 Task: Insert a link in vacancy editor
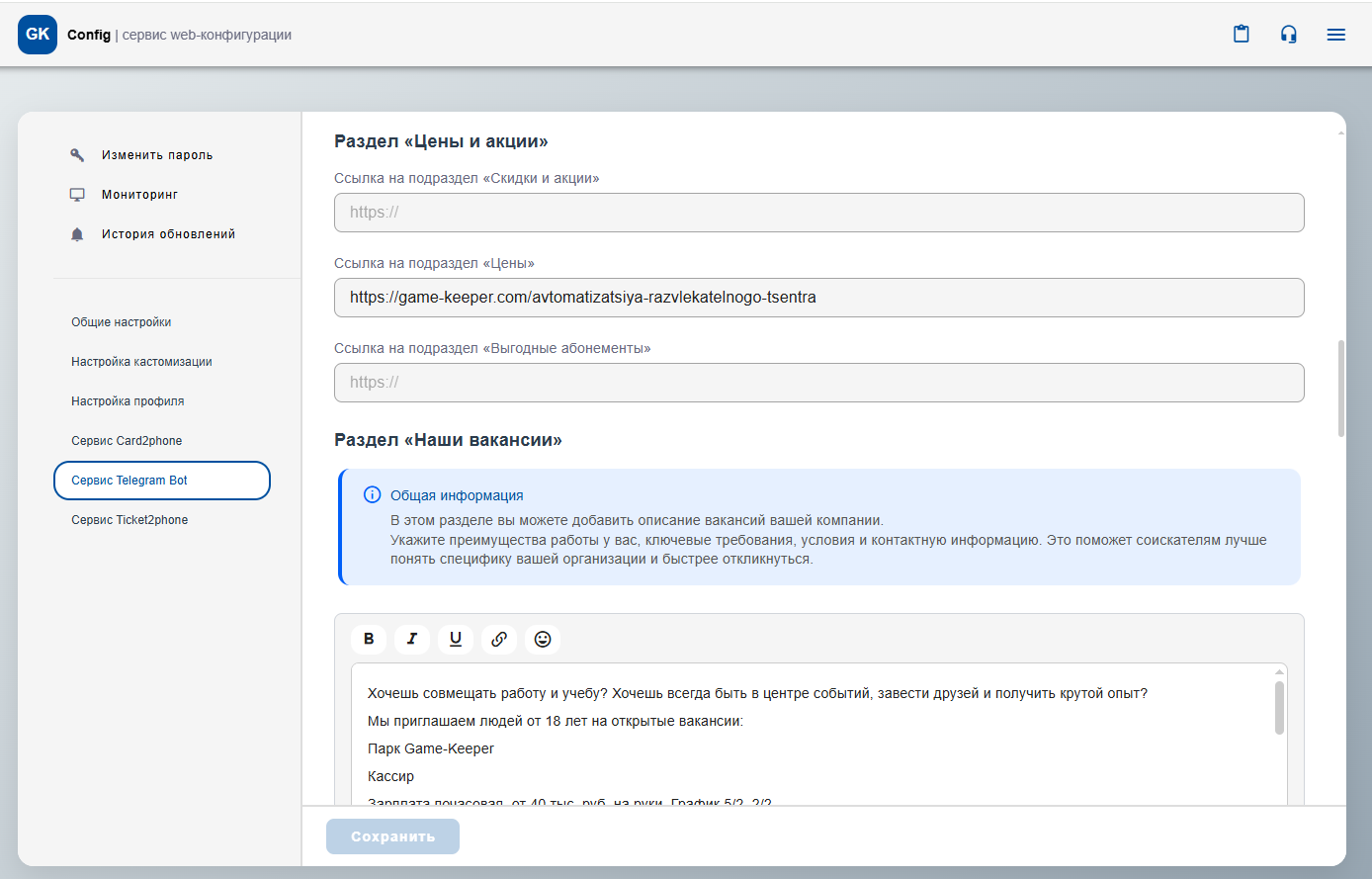499,639
